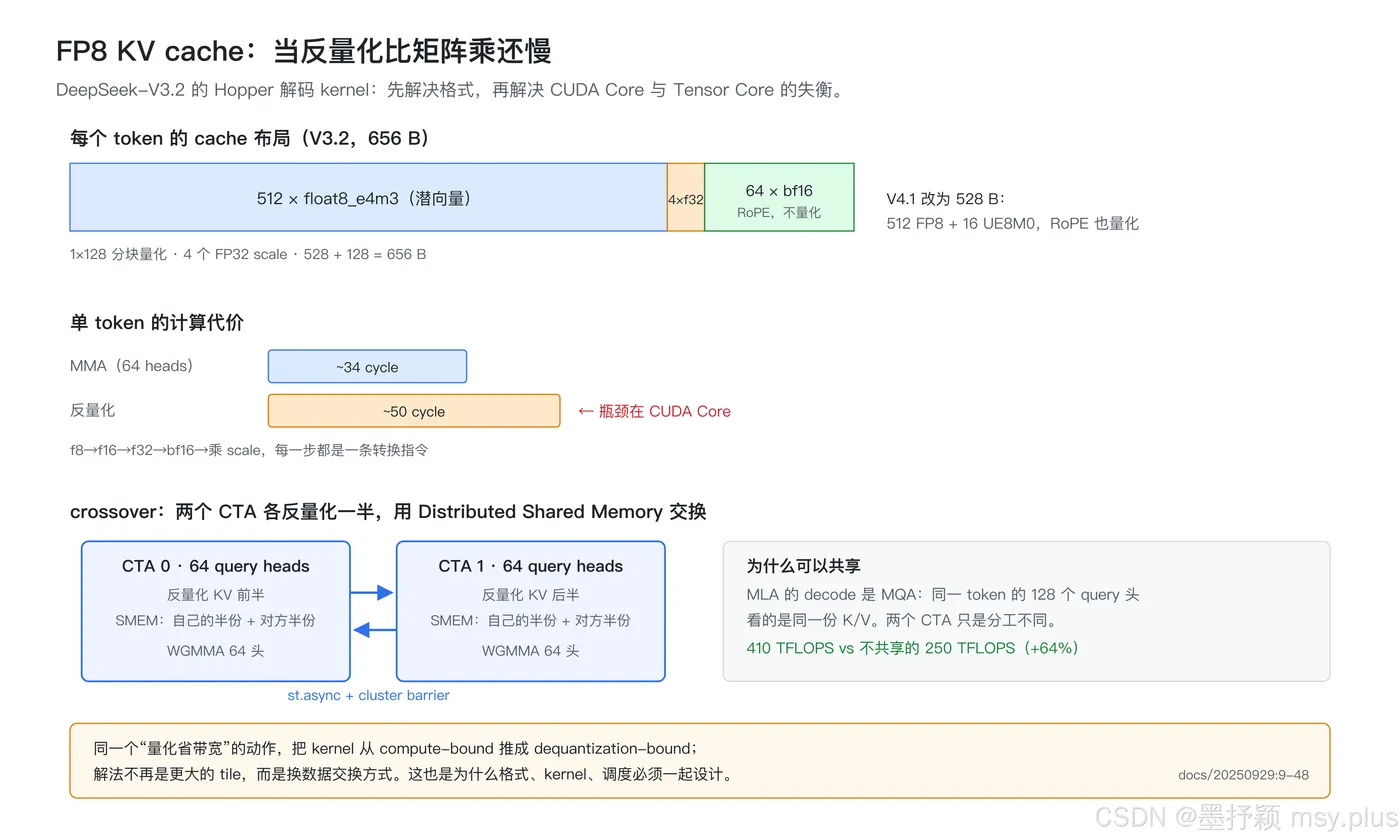This screenshot has width=1400, height=840.
Task: Select the line starting "解法不再是更大的 tile"
Action: pyautogui.click(x=414, y=774)
